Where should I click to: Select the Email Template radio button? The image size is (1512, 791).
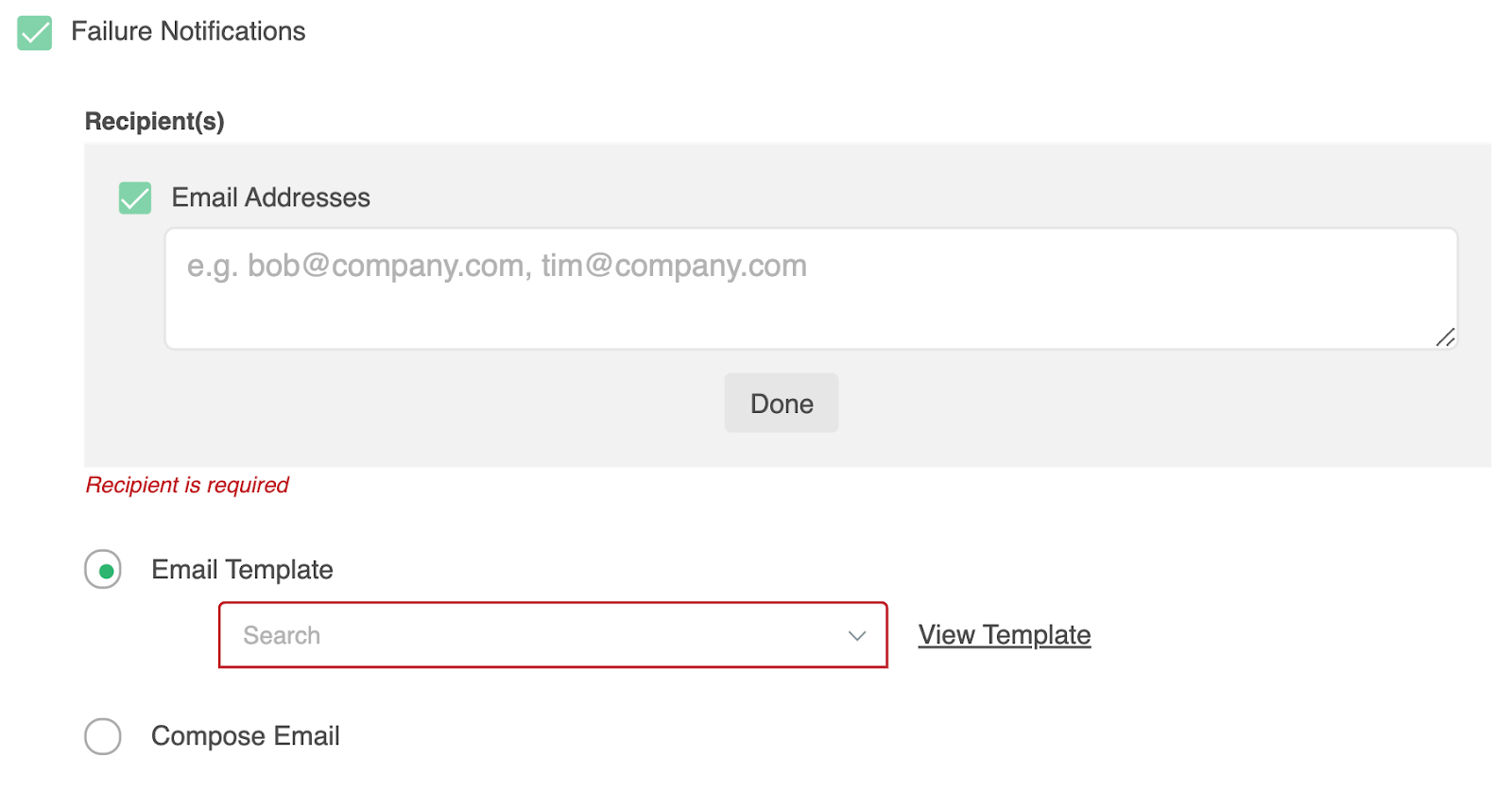[x=103, y=570]
